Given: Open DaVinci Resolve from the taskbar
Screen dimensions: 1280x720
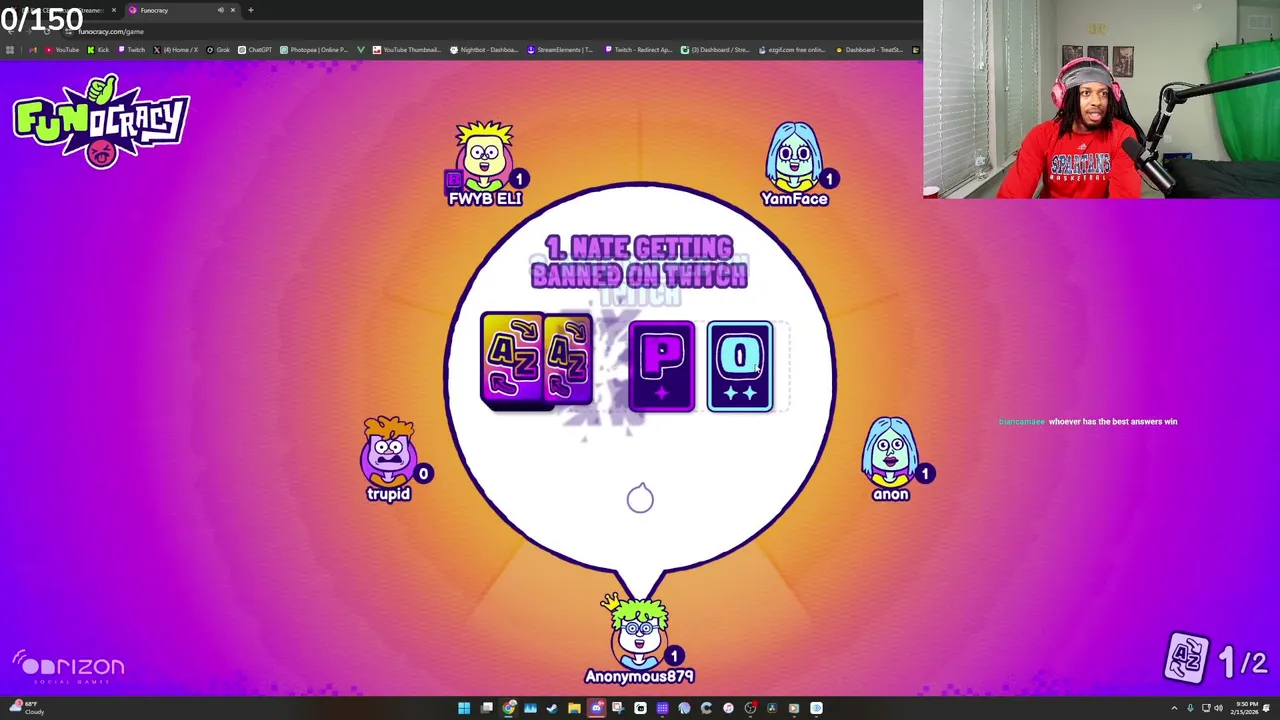Looking at the screenshot, I should click(x=772, y=708).
